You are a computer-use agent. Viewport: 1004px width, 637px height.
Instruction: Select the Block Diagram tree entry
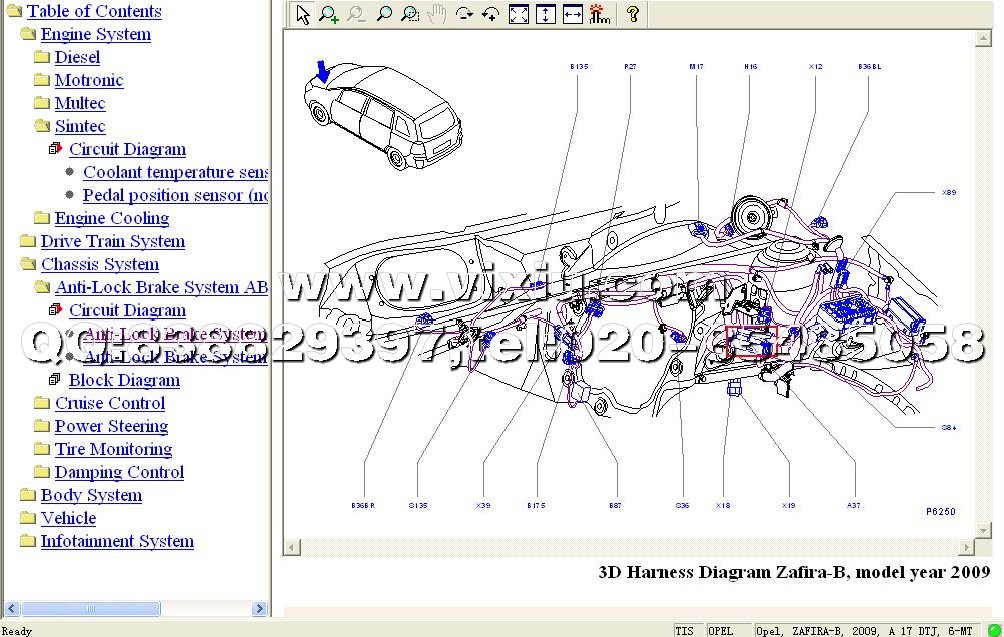tap(124, 380)
